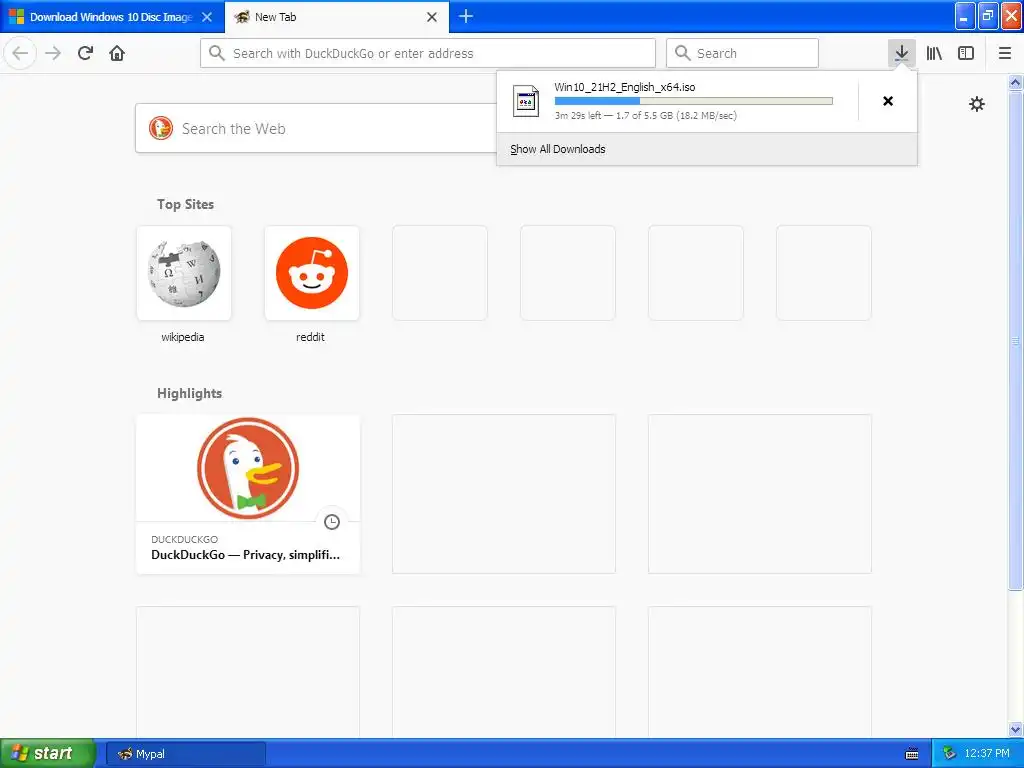This screenshot has height=768, width=1024.
Task: Reload the current page
Action: point(85,53)
